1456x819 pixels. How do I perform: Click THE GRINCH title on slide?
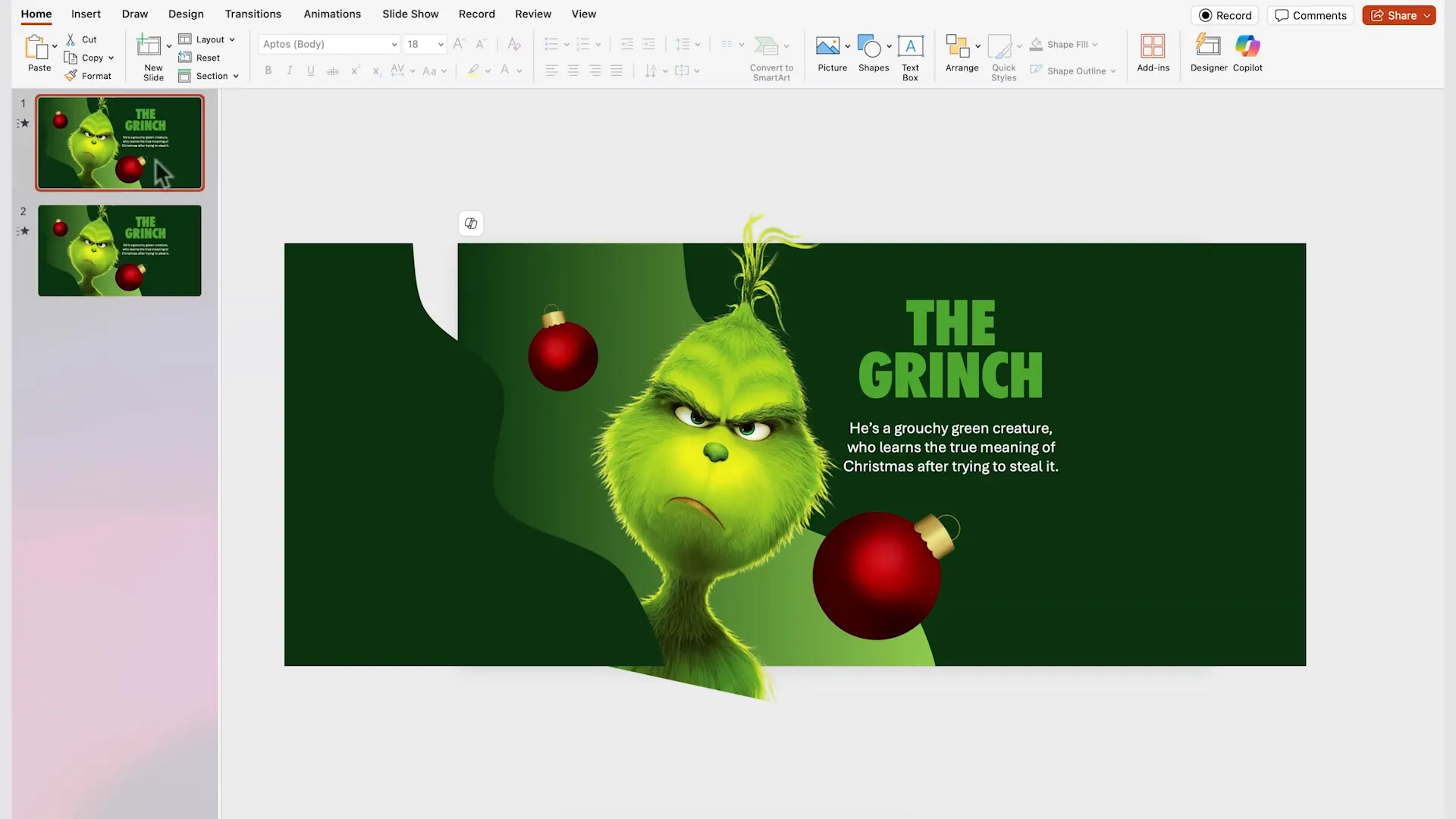point(950,349)
